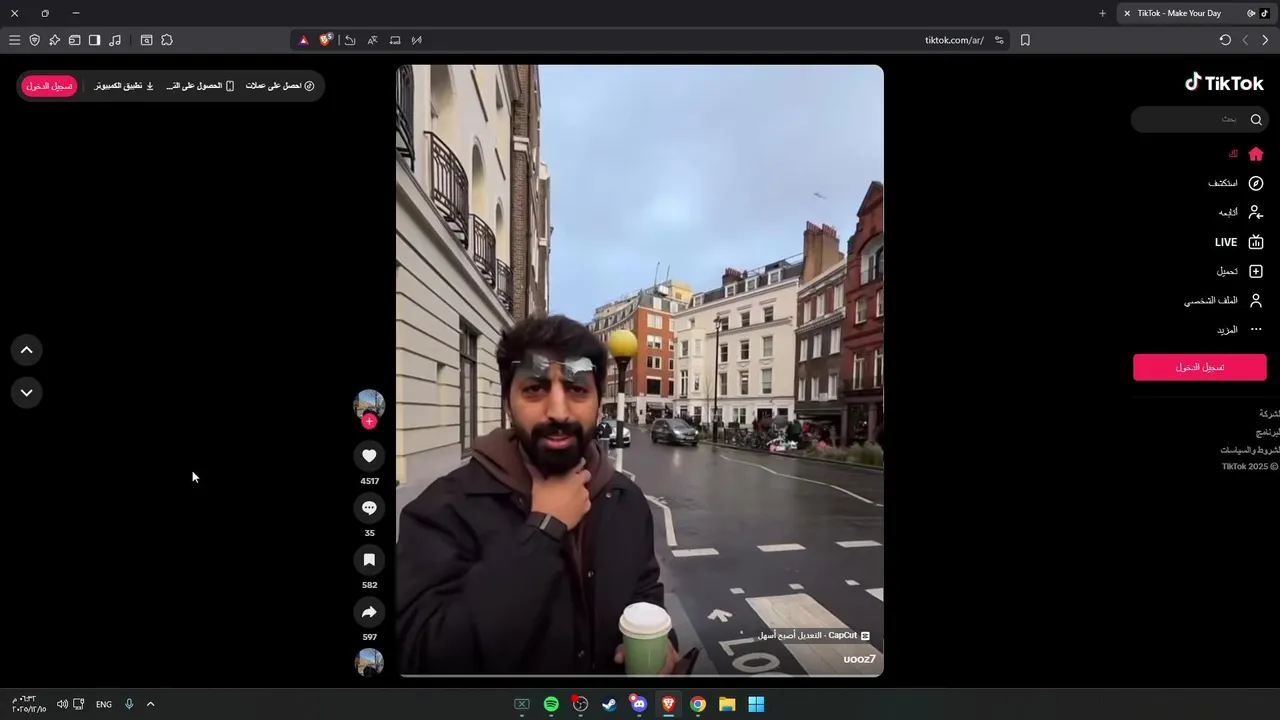Open Spotify from the taskbar
The height and width of the screenshot is (720, 1280).
tap(551, 704)
